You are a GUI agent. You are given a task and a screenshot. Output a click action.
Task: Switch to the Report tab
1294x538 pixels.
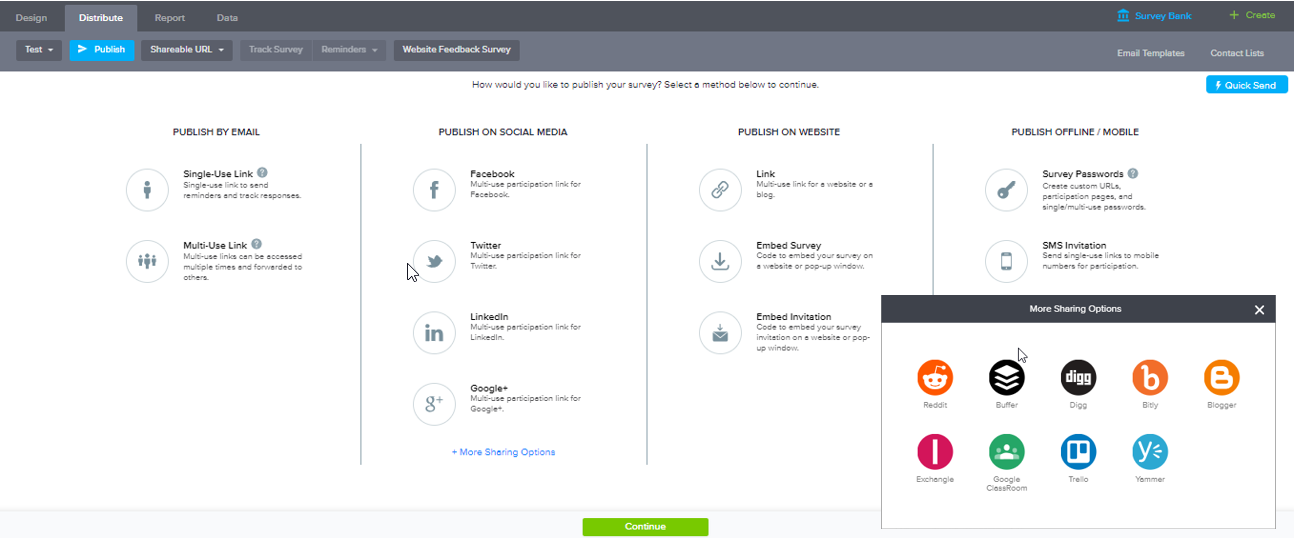pos(169,17)
